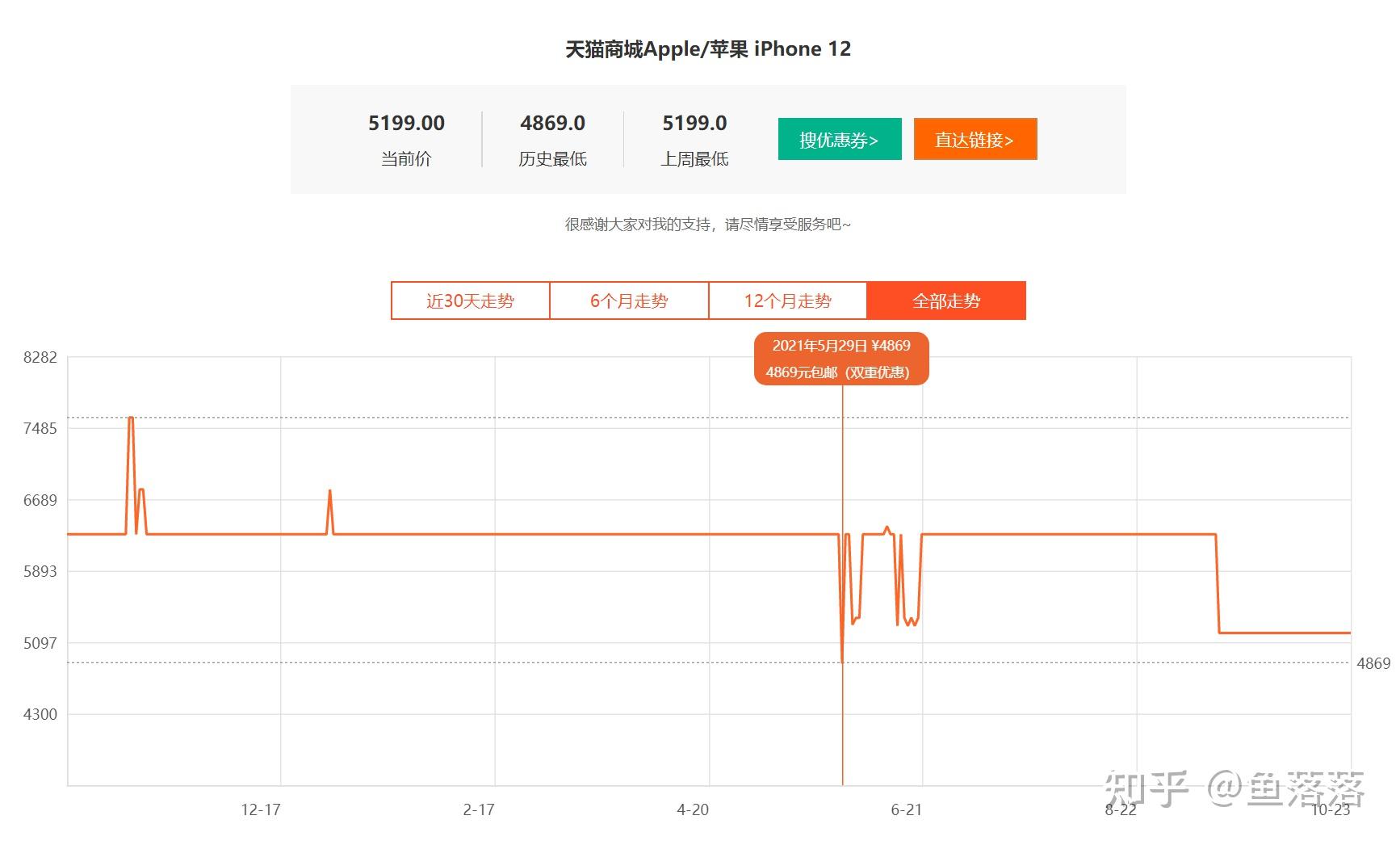Viewport: 1400px width, 845px height.
Task: Click the 很感谢大家对我的支持 notice text
Action: pos(708,225)
